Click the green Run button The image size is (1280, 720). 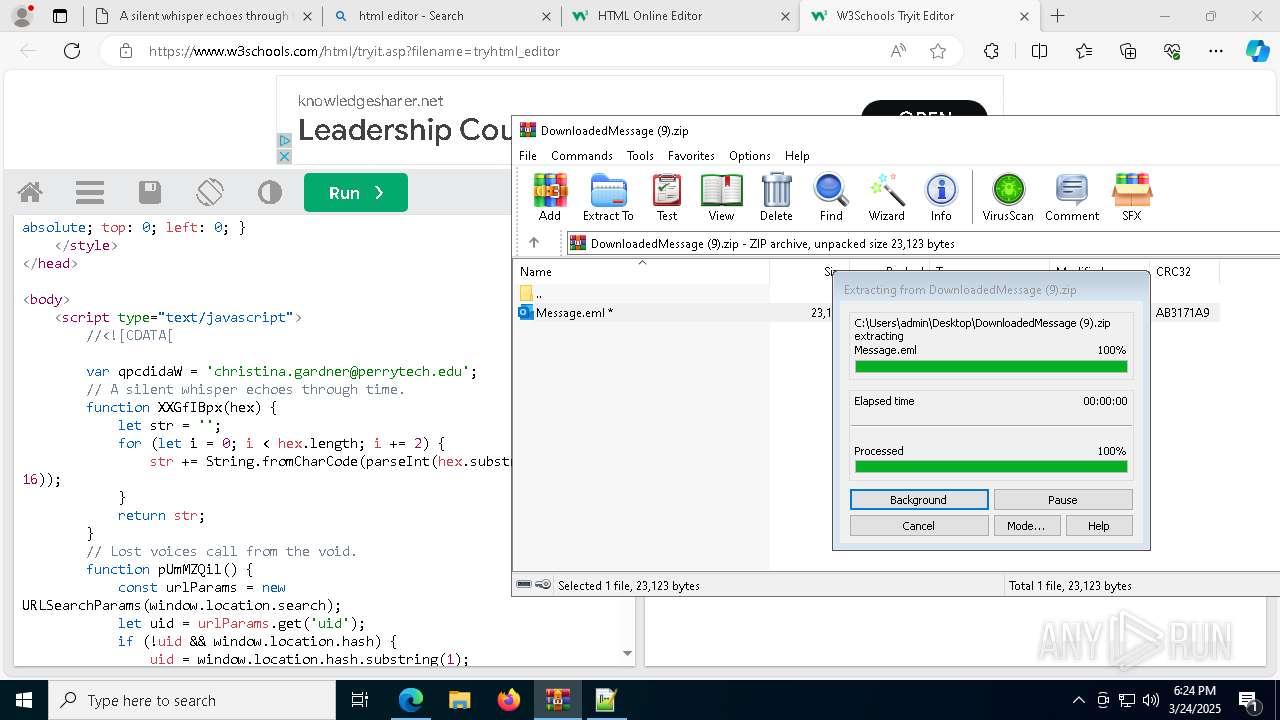point(356,193)
